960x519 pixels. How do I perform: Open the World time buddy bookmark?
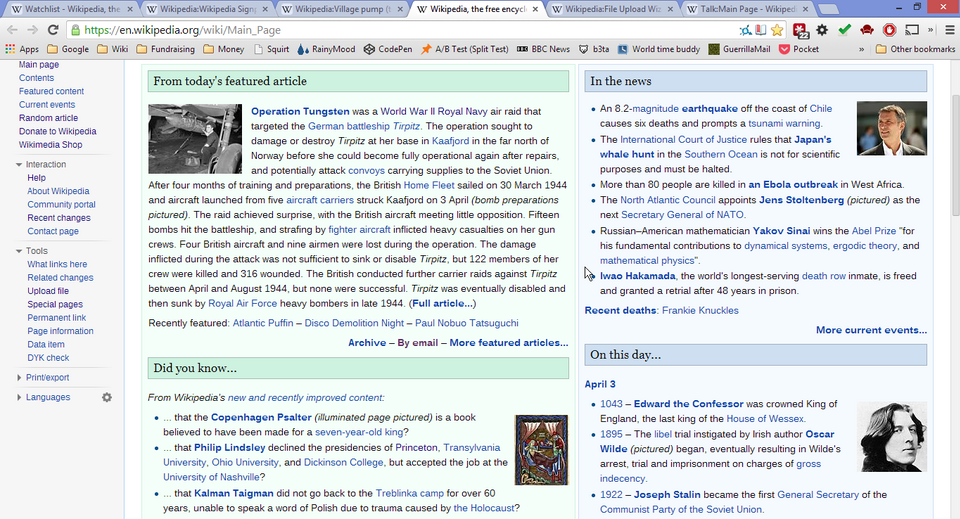pos(659,49)
